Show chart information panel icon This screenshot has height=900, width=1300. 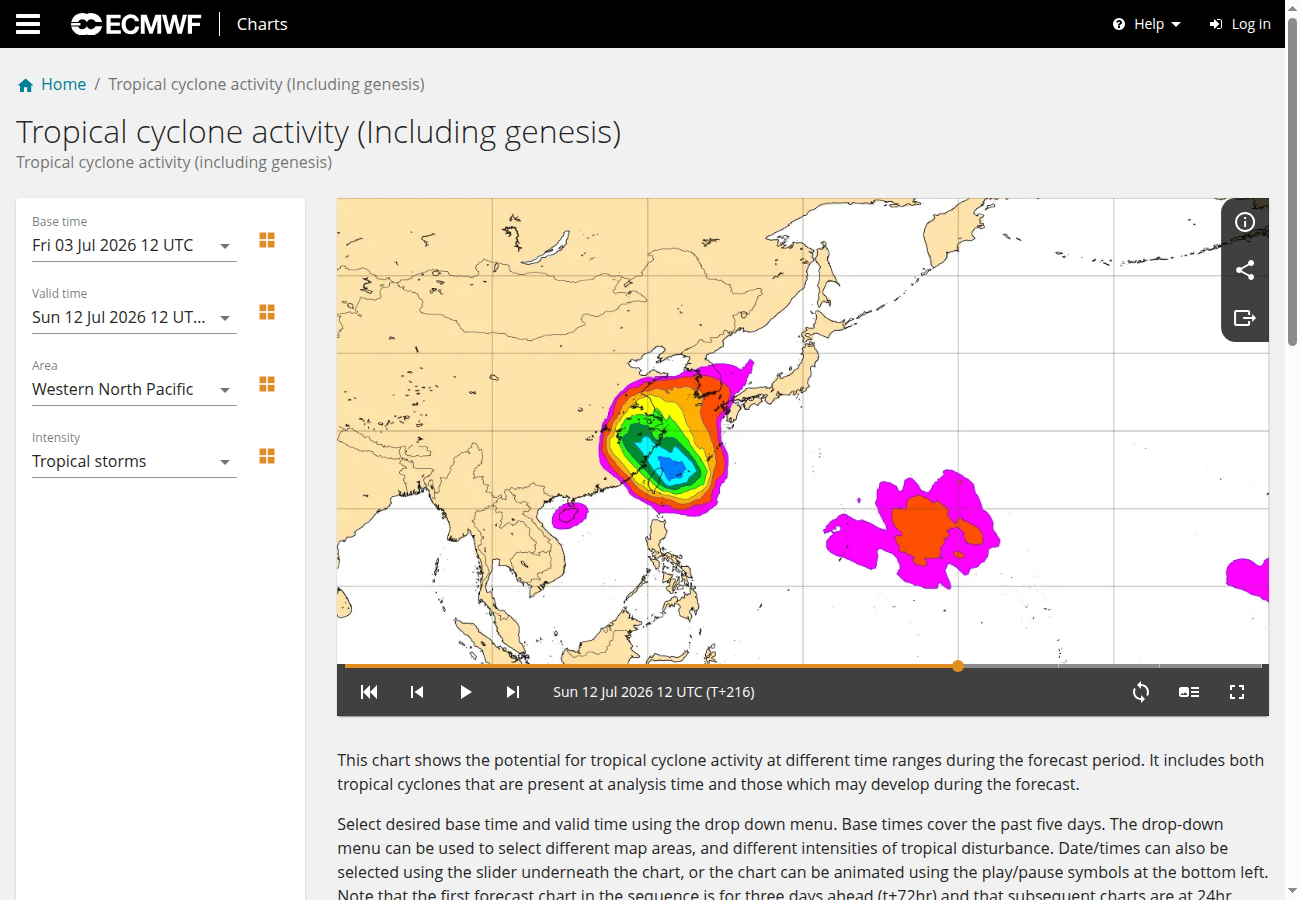pyautogui.click(x=1245, y=222)
